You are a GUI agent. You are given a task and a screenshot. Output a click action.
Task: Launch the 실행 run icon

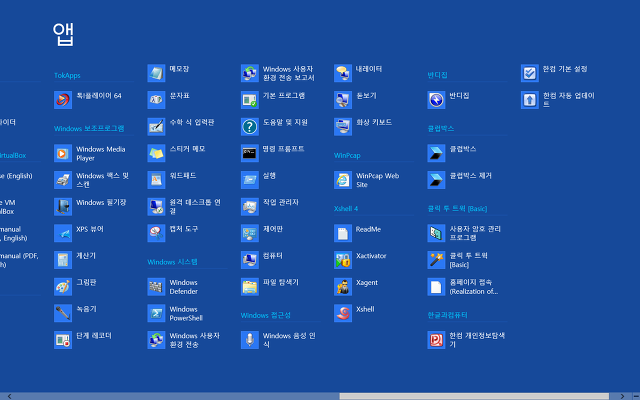coord(250,180)
